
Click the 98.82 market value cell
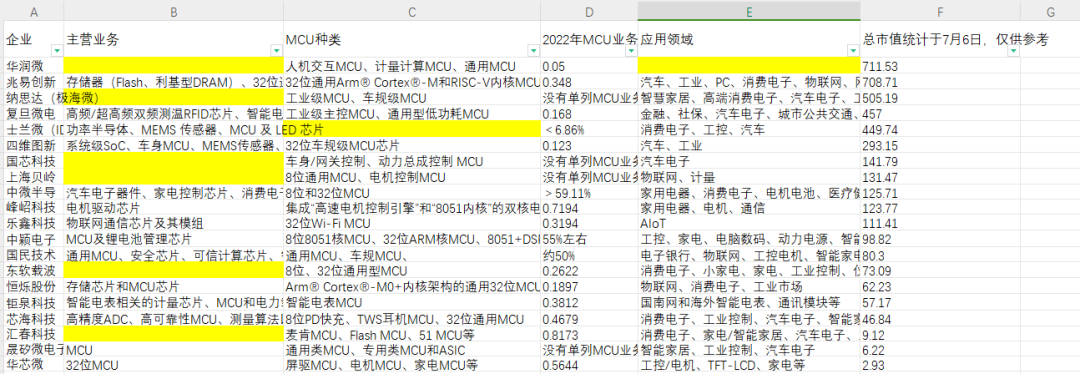pos(941,240)
